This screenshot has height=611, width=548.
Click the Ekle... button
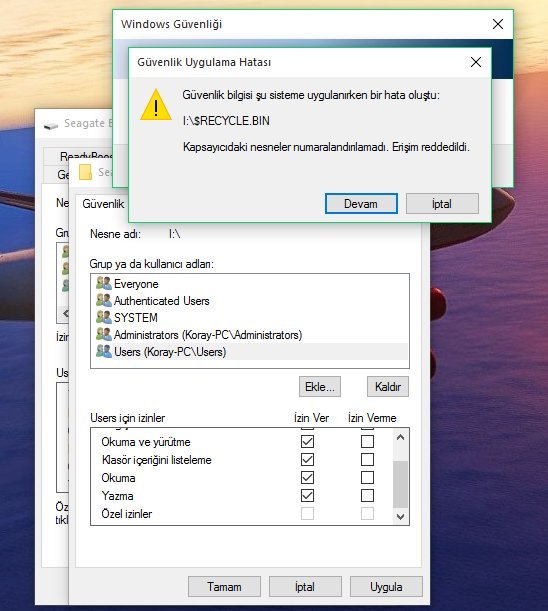(x=320, y=387)
